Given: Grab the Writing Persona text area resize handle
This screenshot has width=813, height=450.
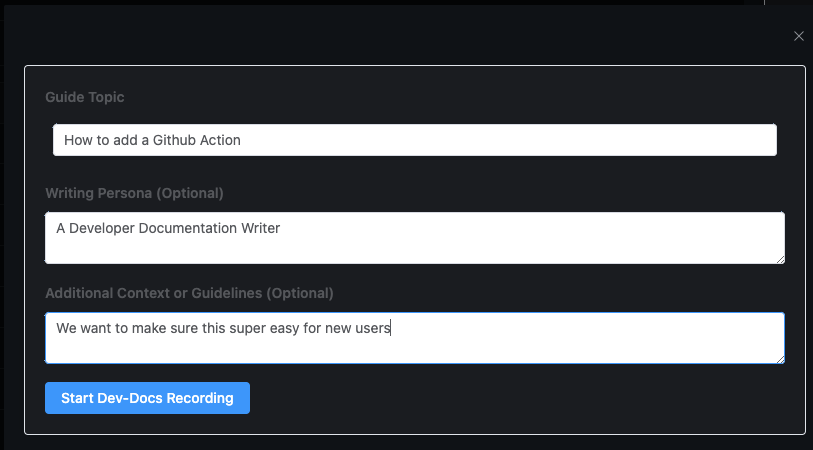Looking at the screenshot, I should click(x=779, y=258).
